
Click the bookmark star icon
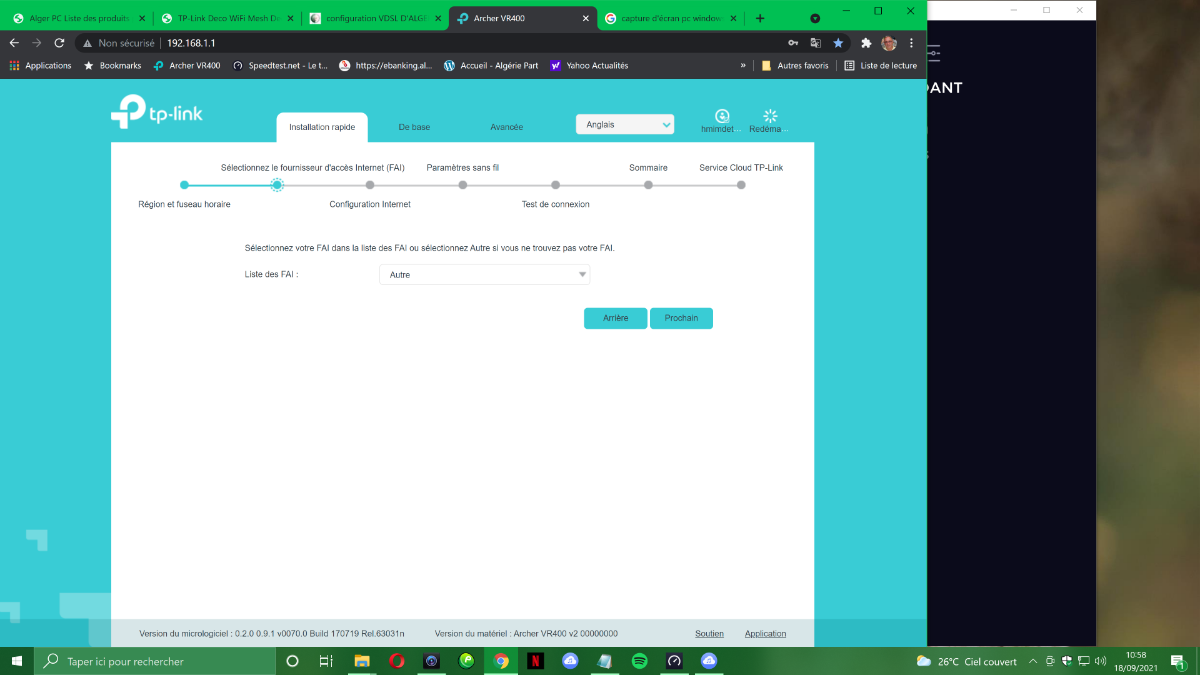tap(838, 43)
